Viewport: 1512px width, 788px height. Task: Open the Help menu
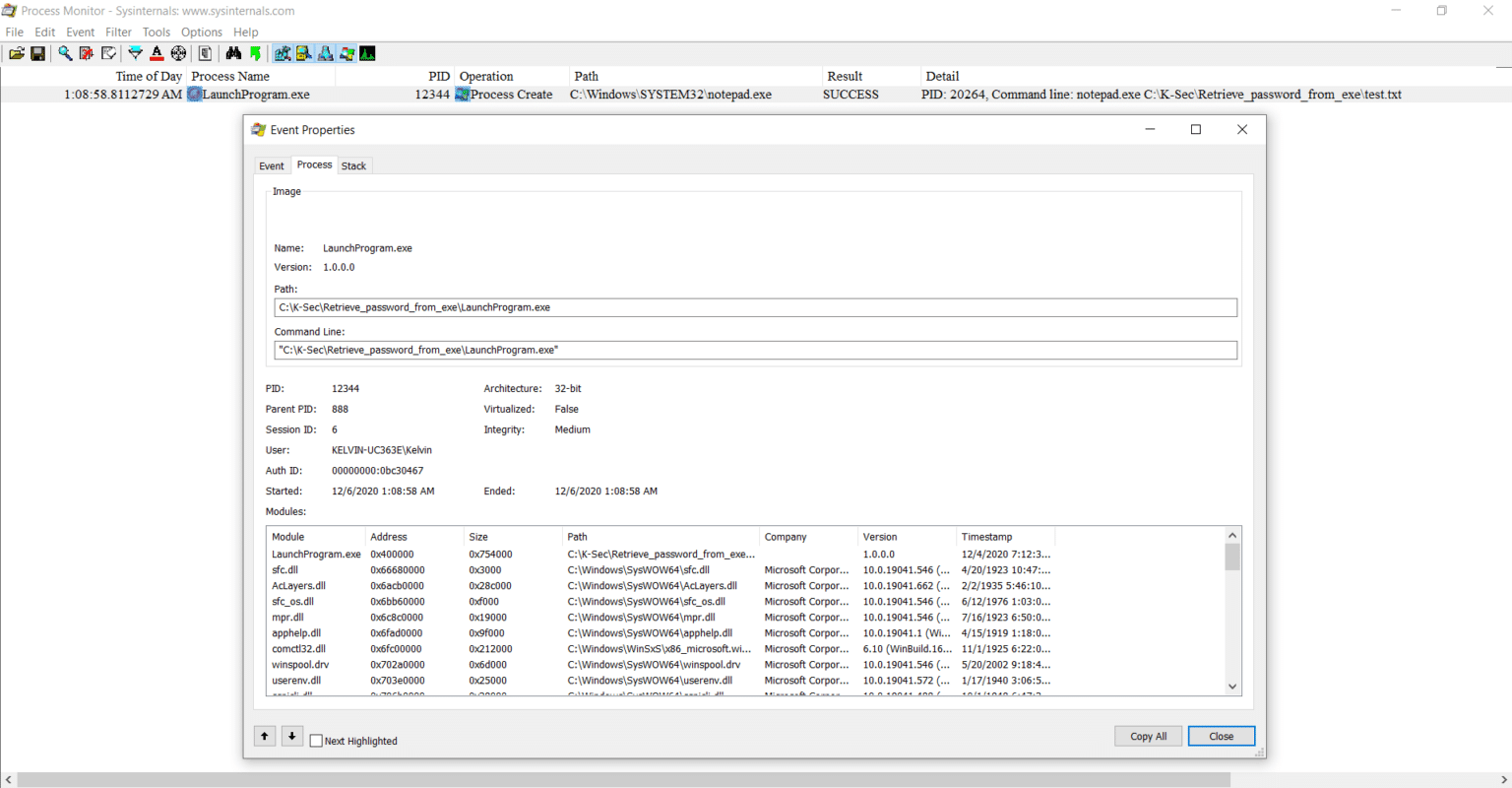click(x=246, y=32)
